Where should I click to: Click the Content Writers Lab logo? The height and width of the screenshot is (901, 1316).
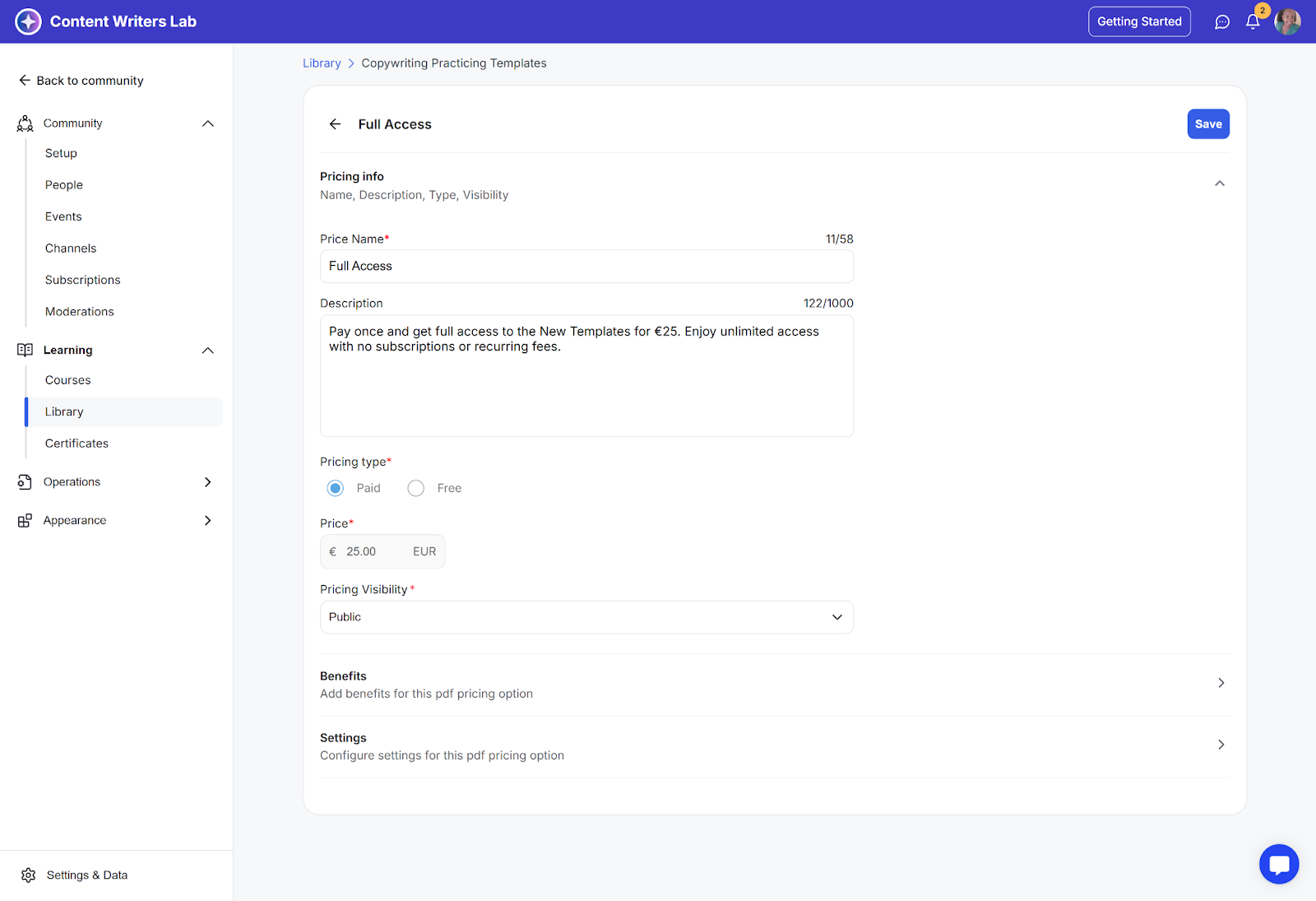(x=28, y=21)
